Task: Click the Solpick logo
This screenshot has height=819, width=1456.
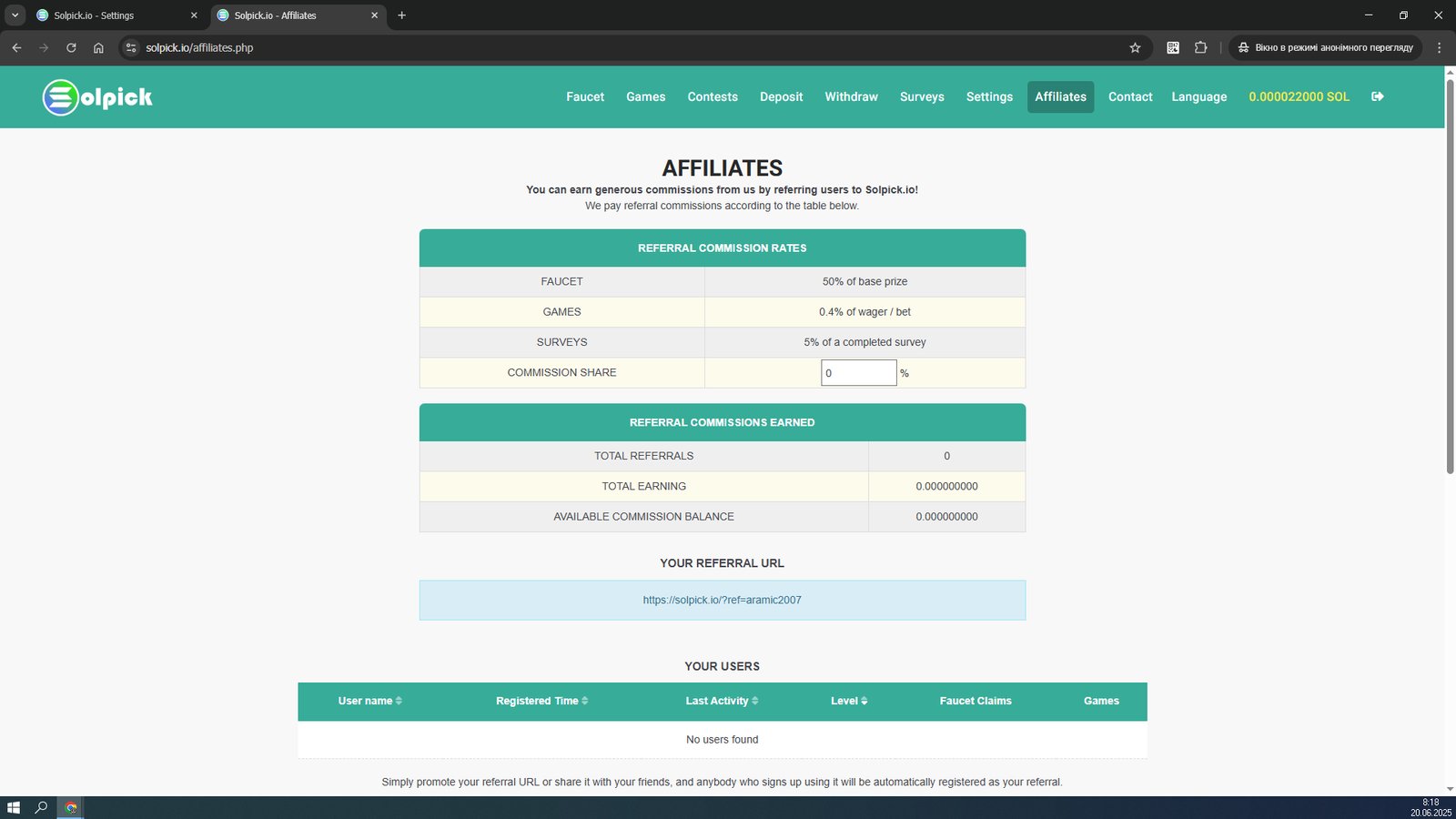Action: [97, 97]
